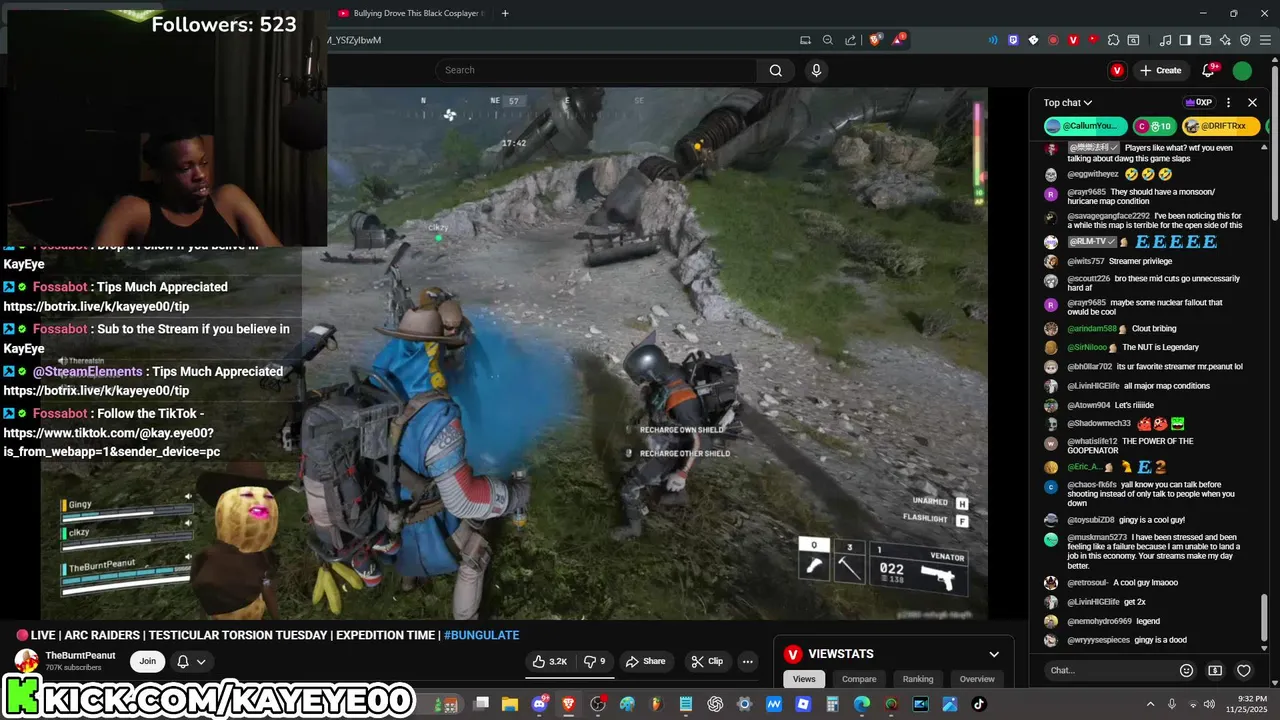Open Brave hamburger main menu
Viewport: 1280px width, 720px height.
tap(1265, 40)
